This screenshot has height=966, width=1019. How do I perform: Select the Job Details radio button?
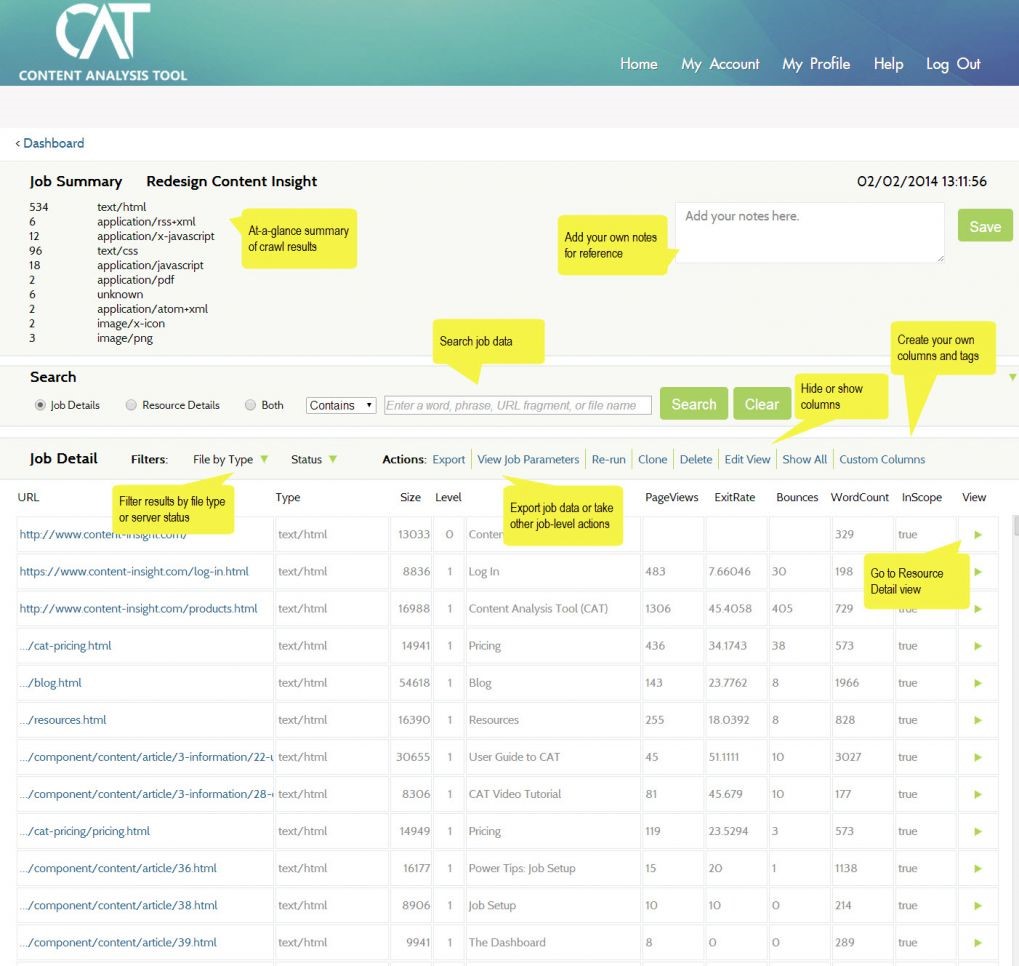[40, 405]
